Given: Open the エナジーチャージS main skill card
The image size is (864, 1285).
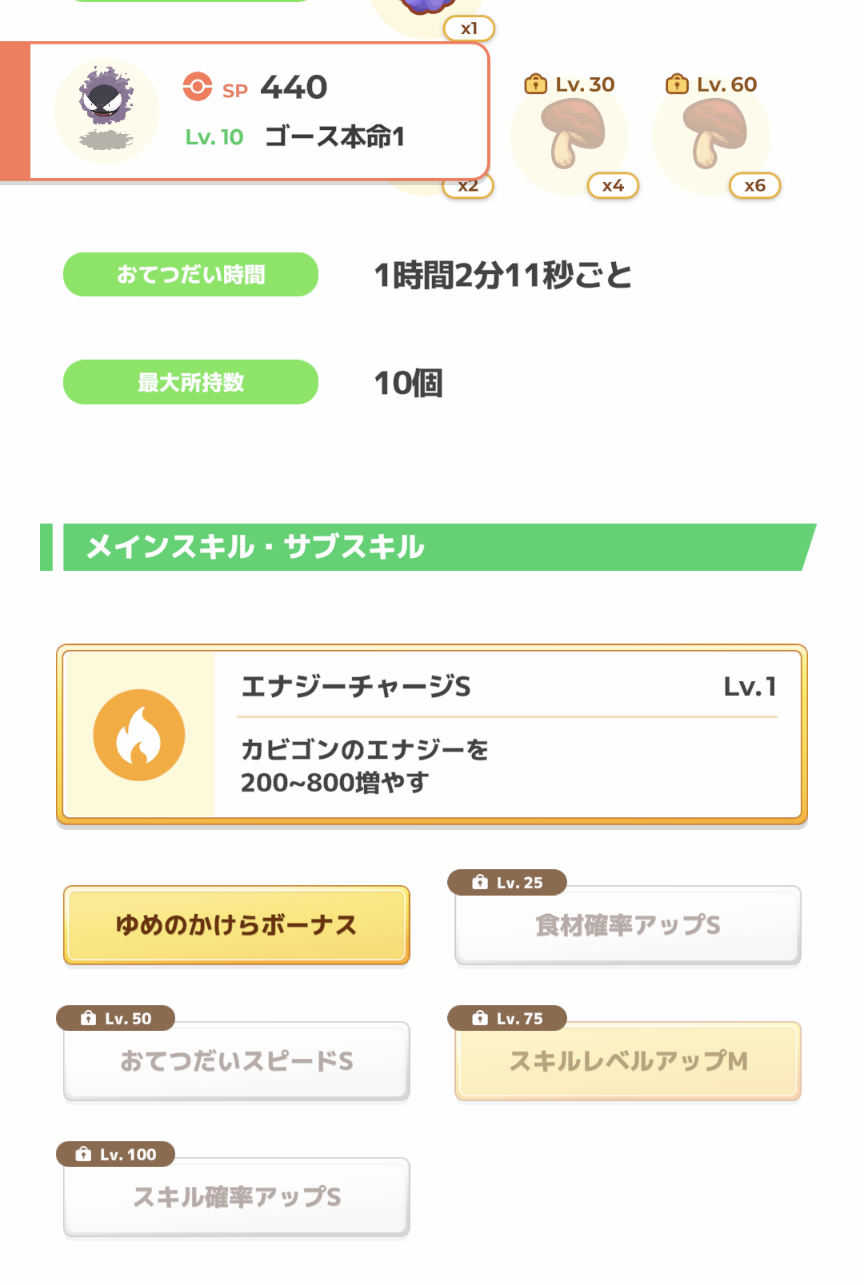Looking at the screenshot, I should [x=432, y=735].
